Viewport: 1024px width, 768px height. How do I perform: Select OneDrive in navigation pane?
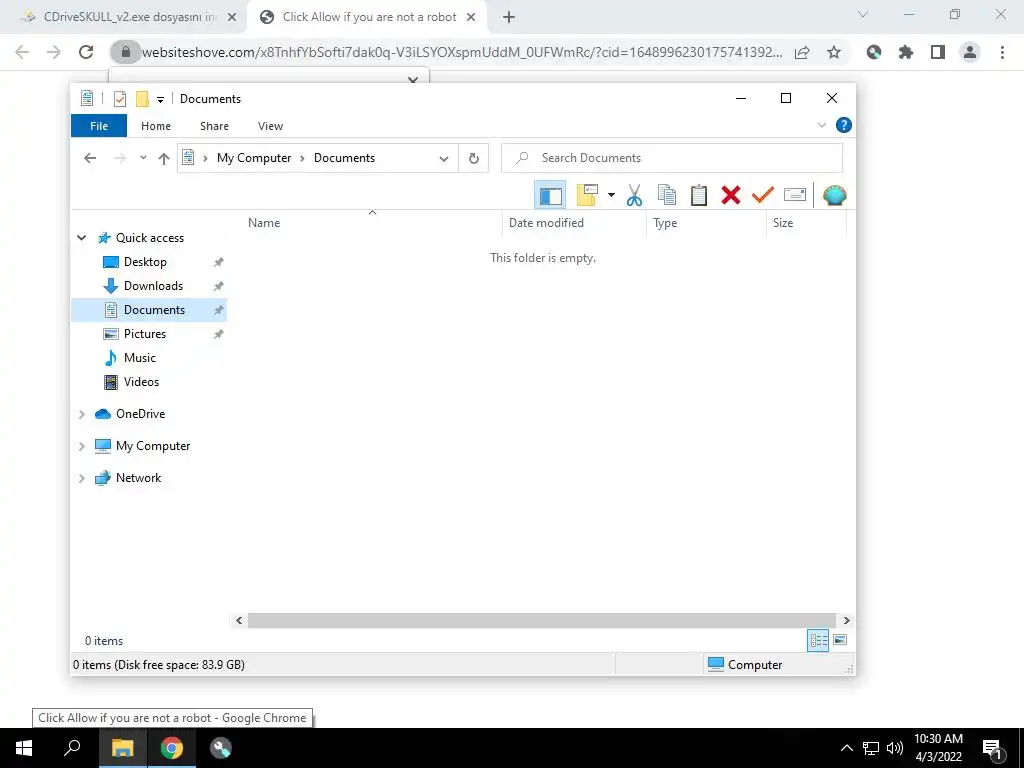pos(140,414)
